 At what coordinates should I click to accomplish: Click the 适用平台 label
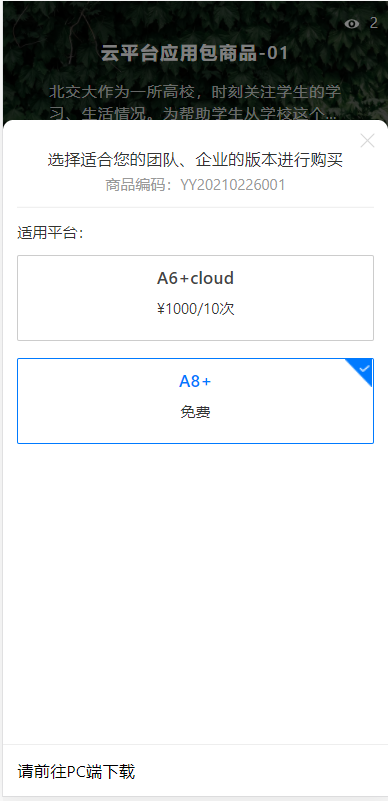tap(50, 233)
